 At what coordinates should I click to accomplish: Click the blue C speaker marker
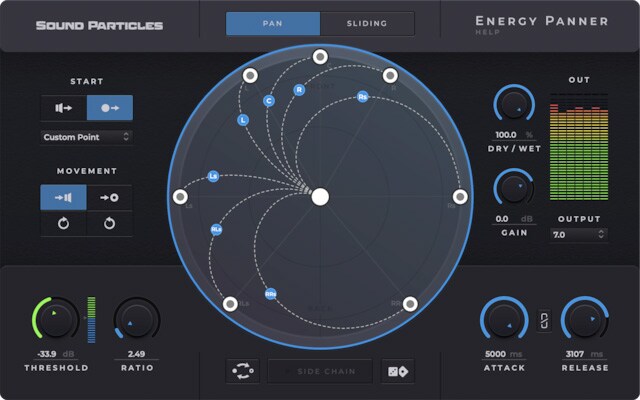click(x=268, y=101)
